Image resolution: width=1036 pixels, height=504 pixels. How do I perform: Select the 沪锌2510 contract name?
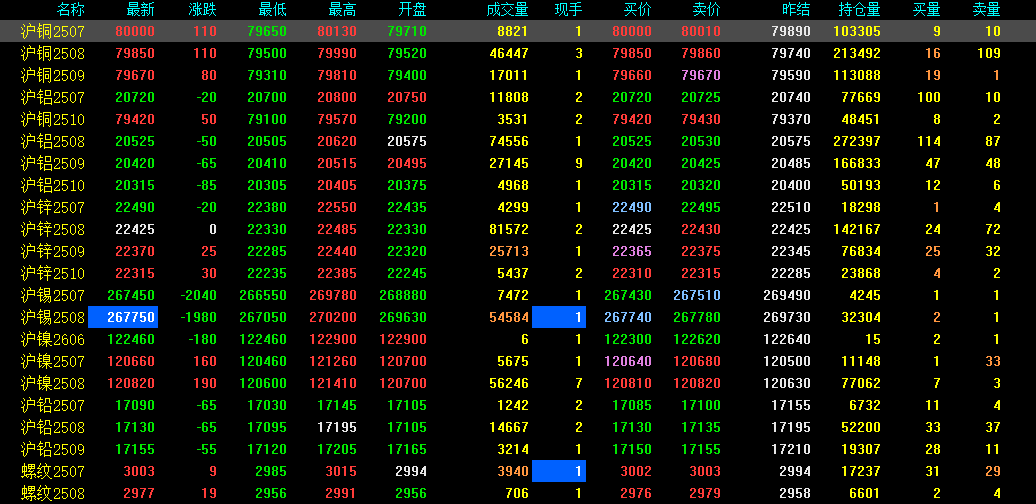(52, 273)
